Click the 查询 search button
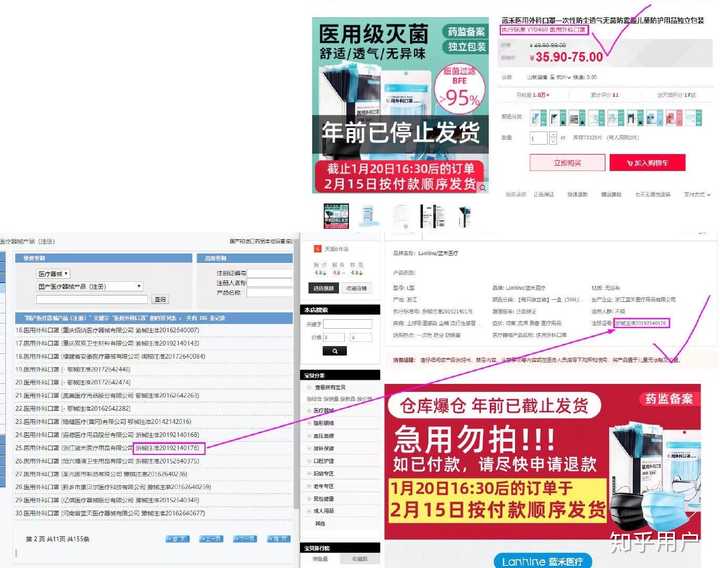This screenshot has width=720, height=568. 160,299
